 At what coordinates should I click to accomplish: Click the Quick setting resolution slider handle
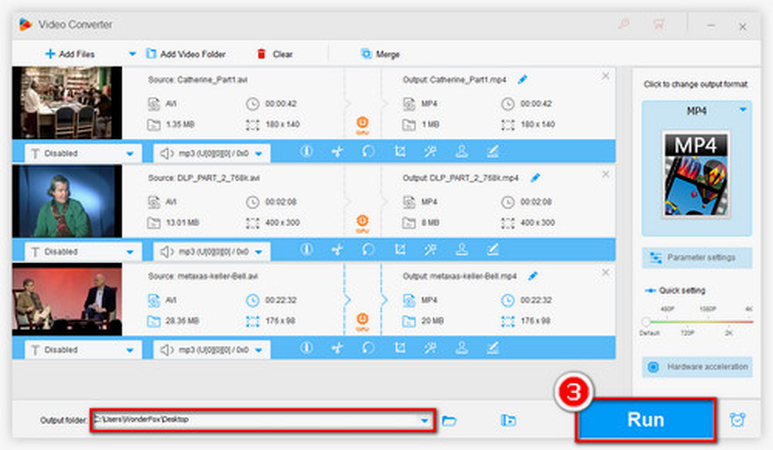point(646,322)
